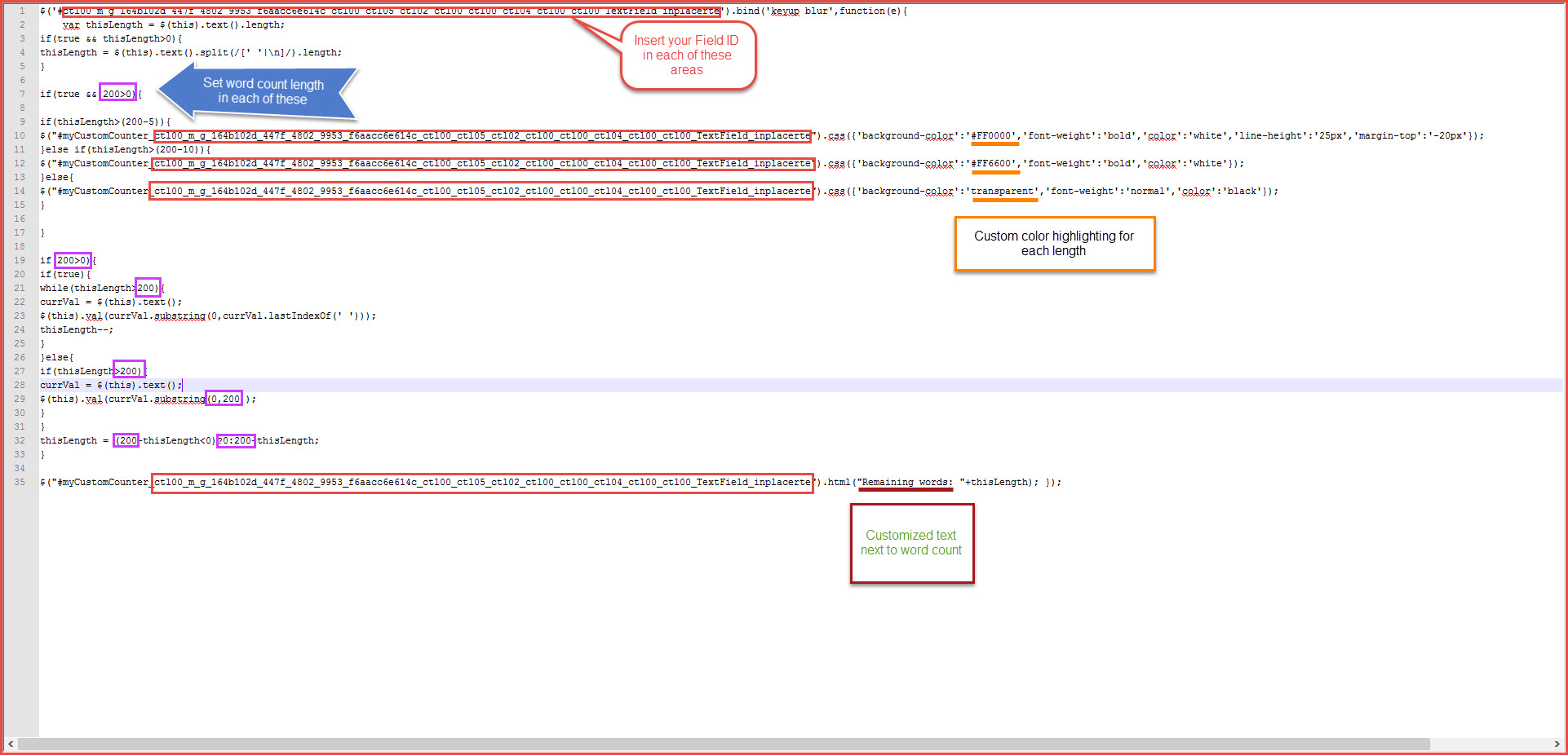Click the red-boxed field ID on line 12
This screenshot has height=755, width=1568.
(481, 164)
